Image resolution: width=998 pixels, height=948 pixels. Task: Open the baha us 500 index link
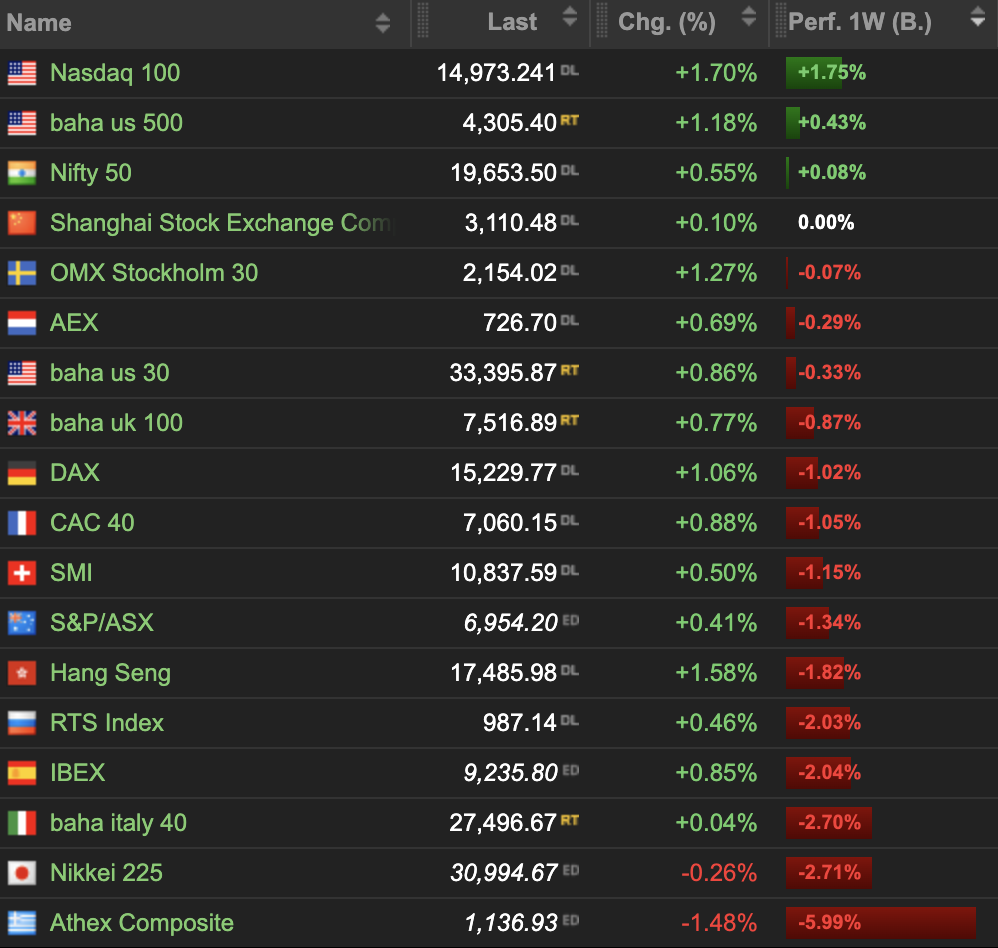point(116,123)
